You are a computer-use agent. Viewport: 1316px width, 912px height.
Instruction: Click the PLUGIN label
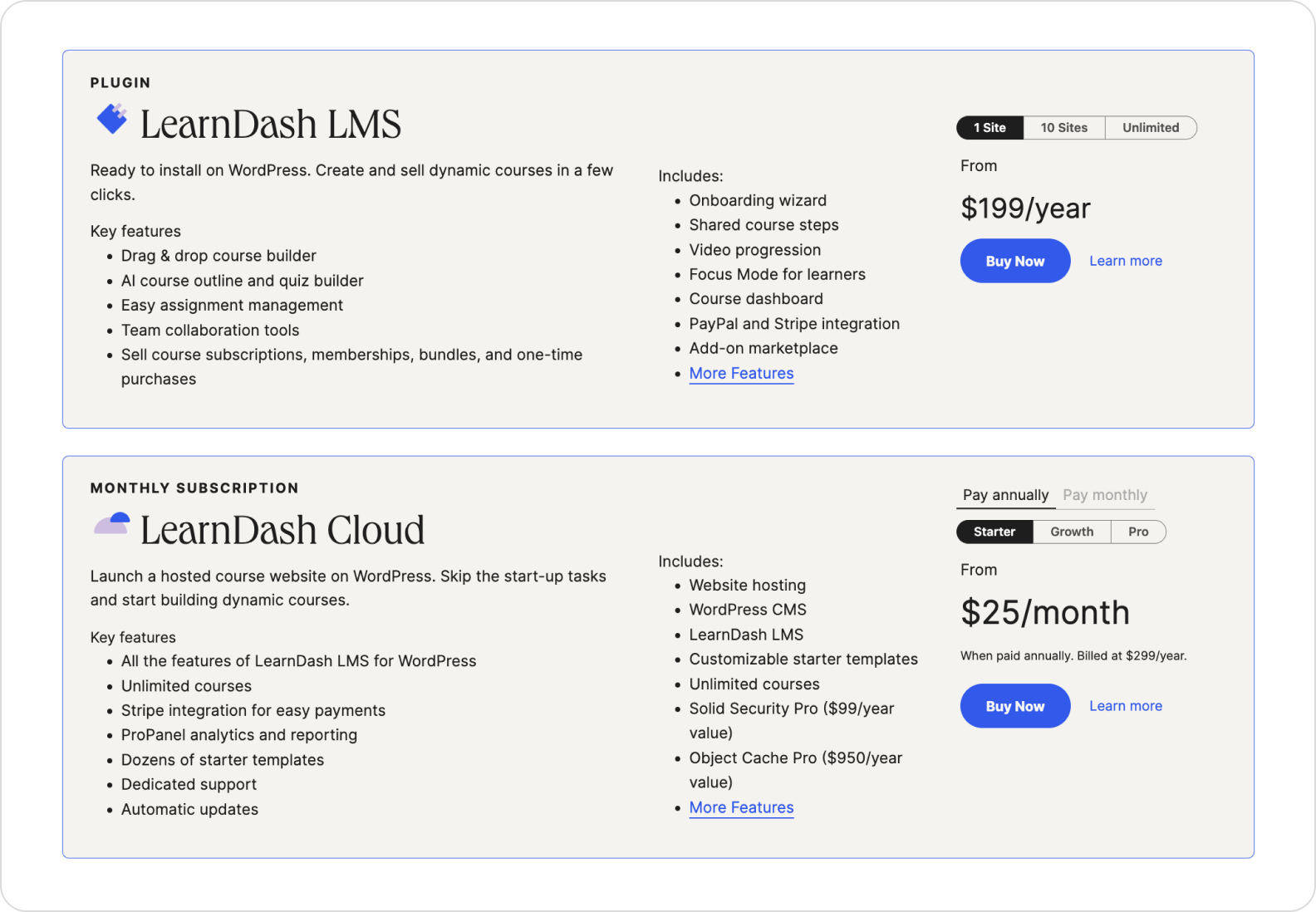120,83
